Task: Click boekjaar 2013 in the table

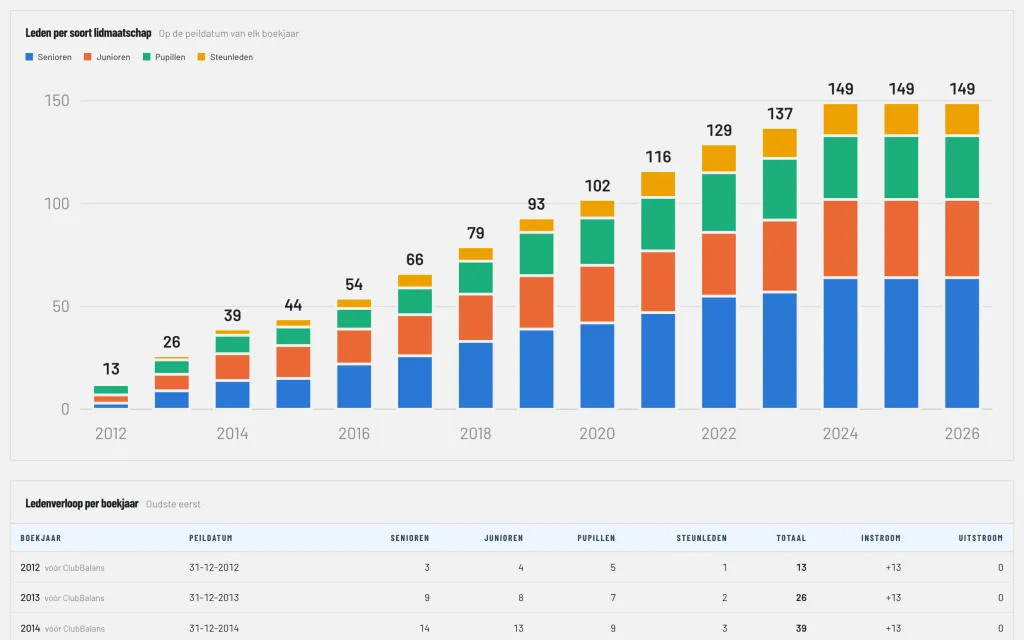Action: coord(30,598)
